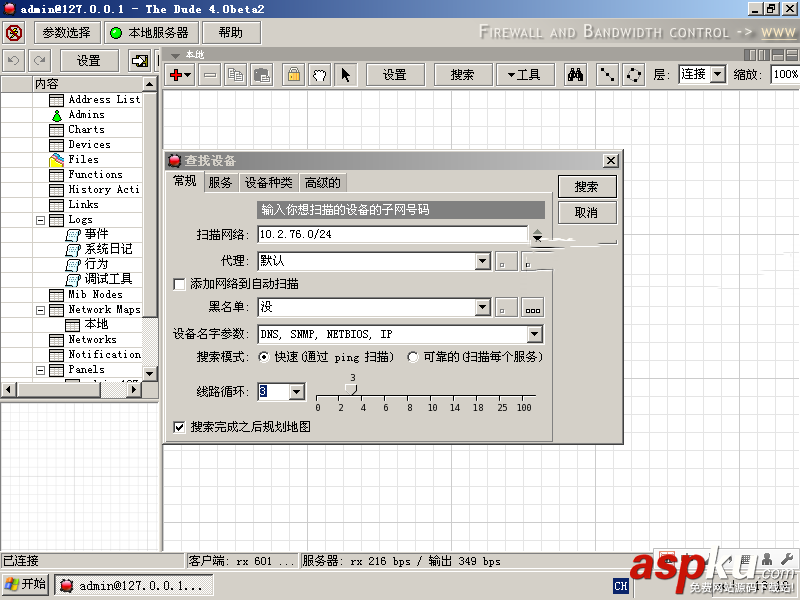Open the 线路循环 dropdown arrow

[296, 392]
